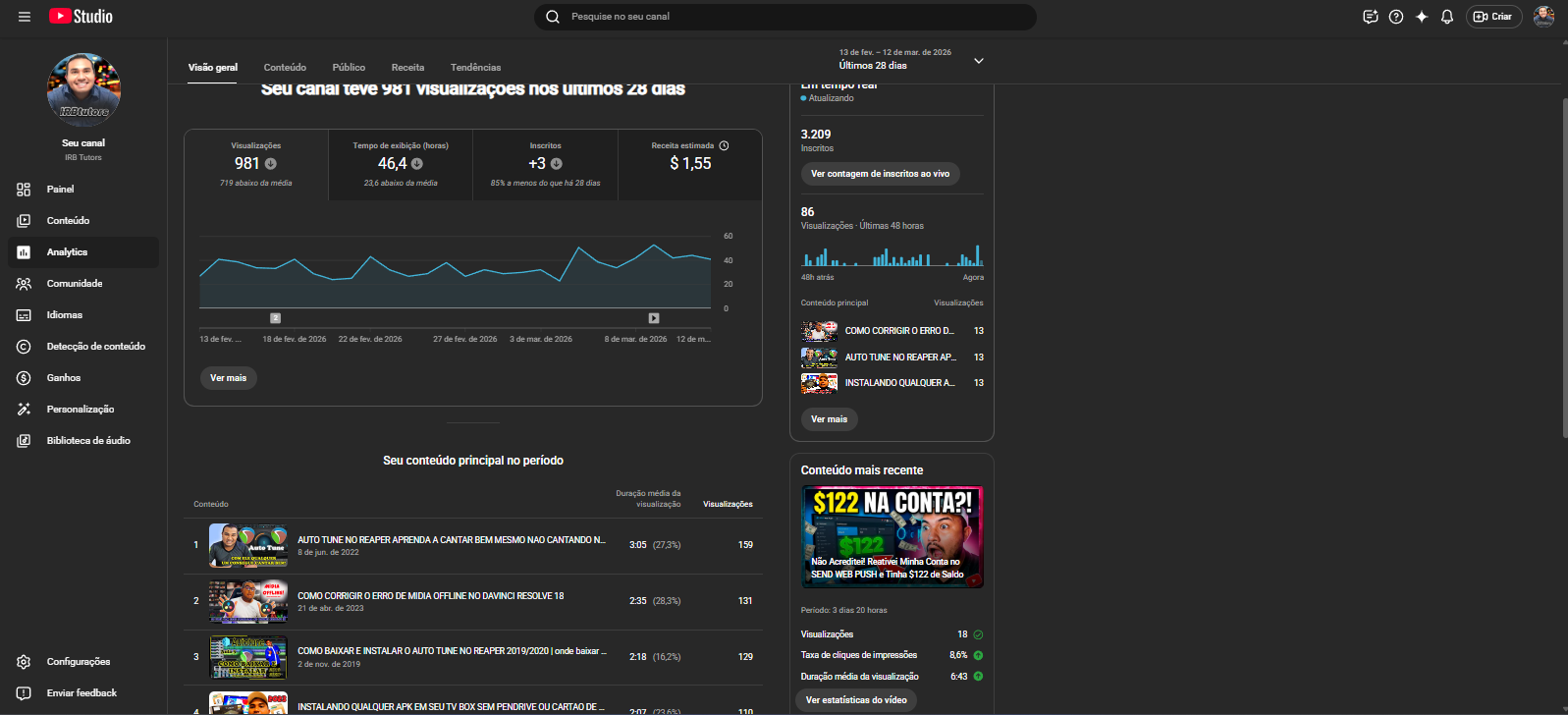The width and height of the screenshot is (1568, 715).
Task: Open Biblioteca de áudio in sidebar
Action: (87, 441)
